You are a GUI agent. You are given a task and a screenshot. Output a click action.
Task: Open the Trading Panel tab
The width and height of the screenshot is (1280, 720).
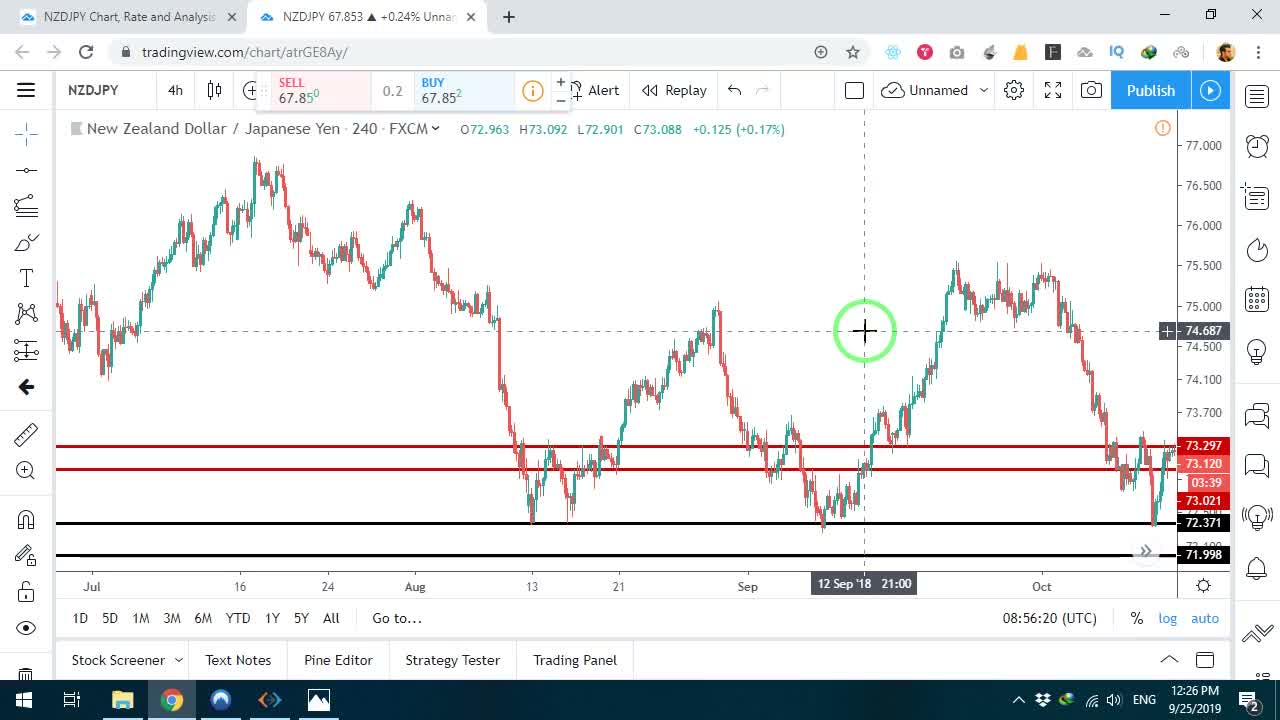point(575,660)
